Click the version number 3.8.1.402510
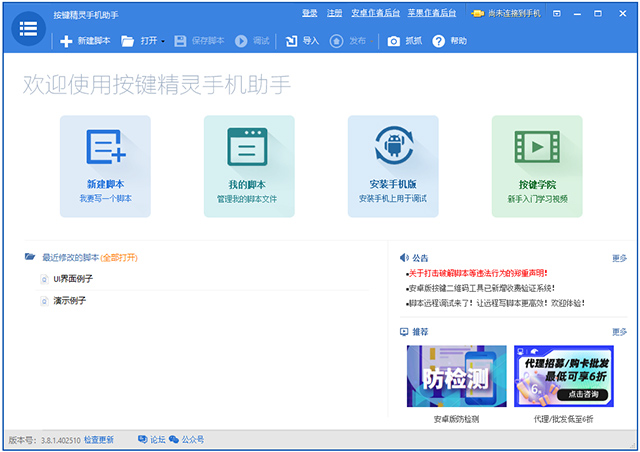This screenshot has width=640, height=452. point(61,441)
